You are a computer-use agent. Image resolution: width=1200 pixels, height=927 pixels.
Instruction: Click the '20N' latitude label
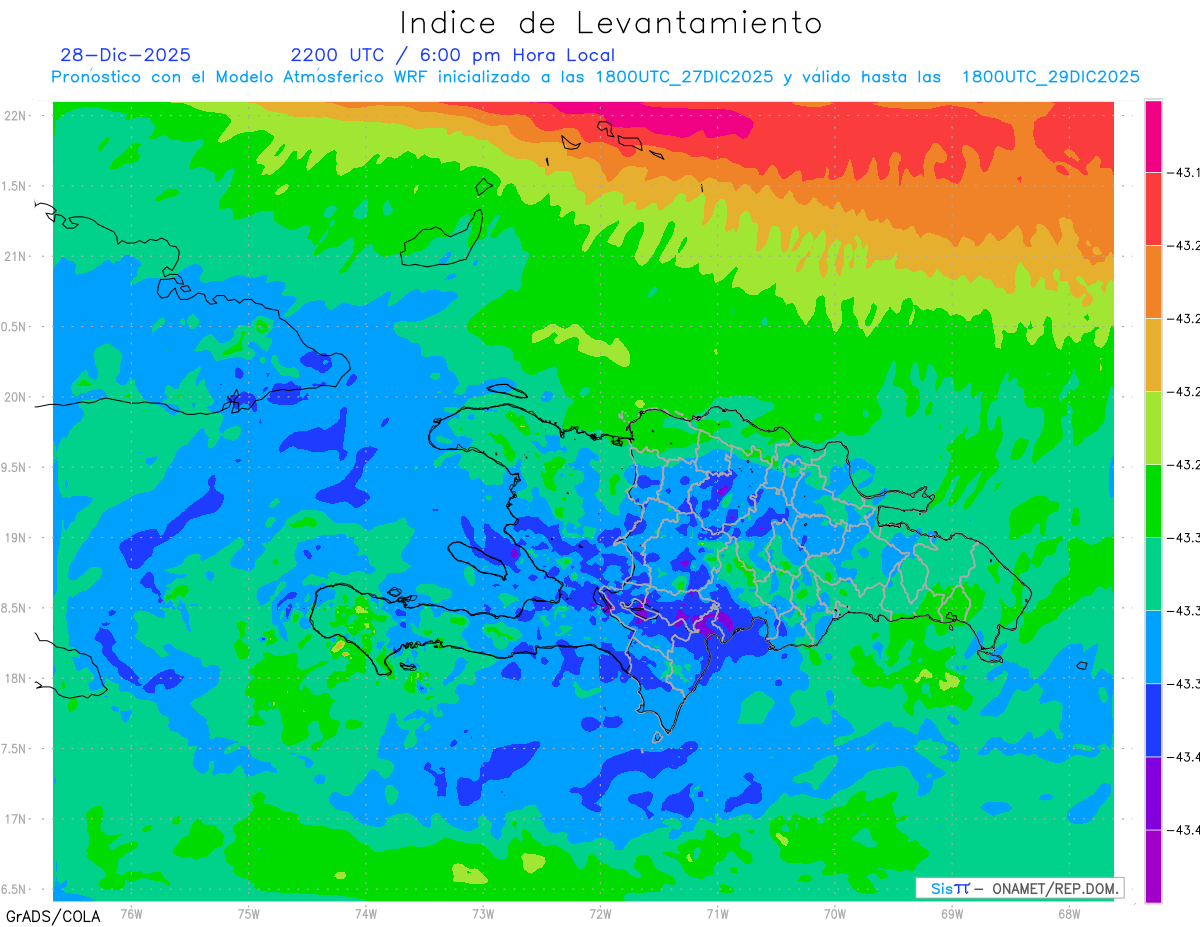[15, 397]
